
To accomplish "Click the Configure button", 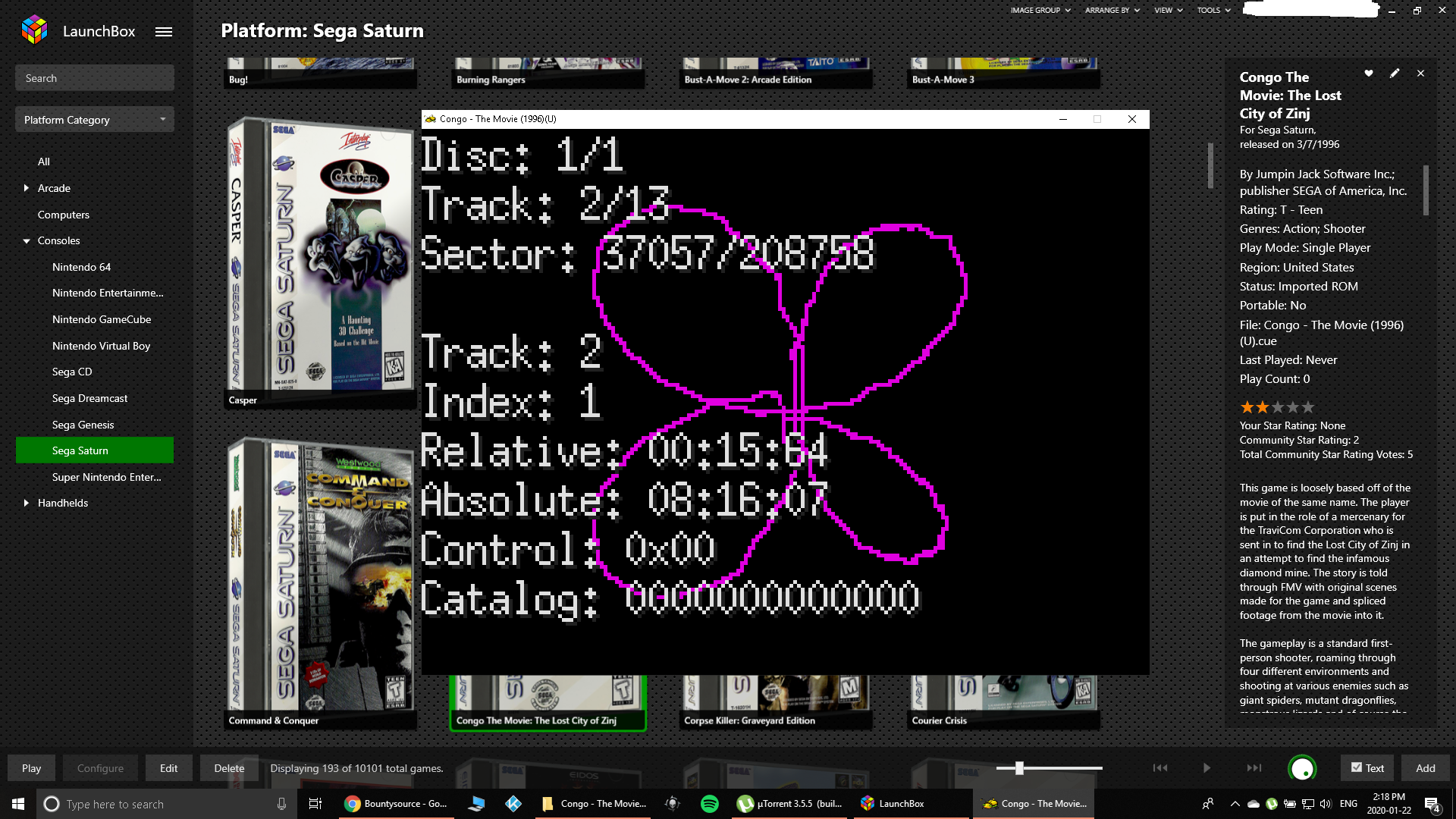I will click(100, 768).
